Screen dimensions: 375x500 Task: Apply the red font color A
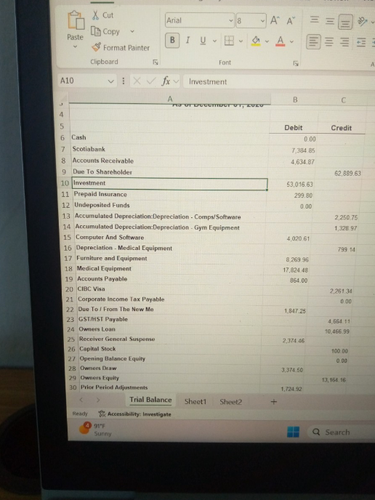(x=280, y=41)
